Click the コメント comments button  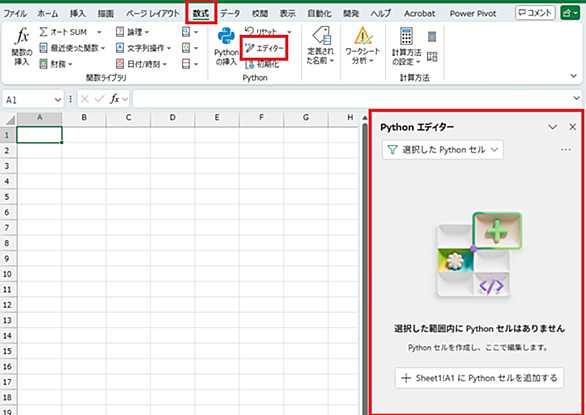point(536,13)
